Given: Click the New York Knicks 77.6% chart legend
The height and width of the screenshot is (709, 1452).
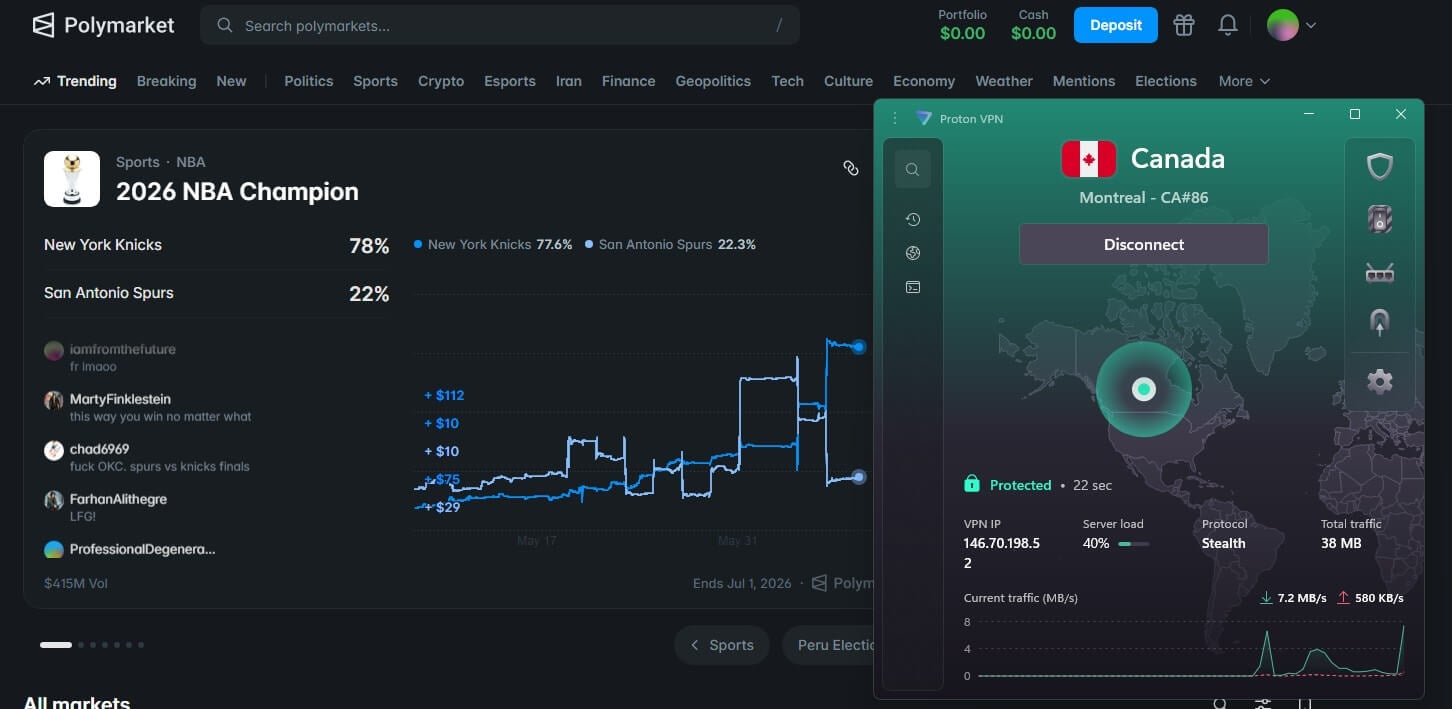Looking at the screenshot, I should pos(493,244).
